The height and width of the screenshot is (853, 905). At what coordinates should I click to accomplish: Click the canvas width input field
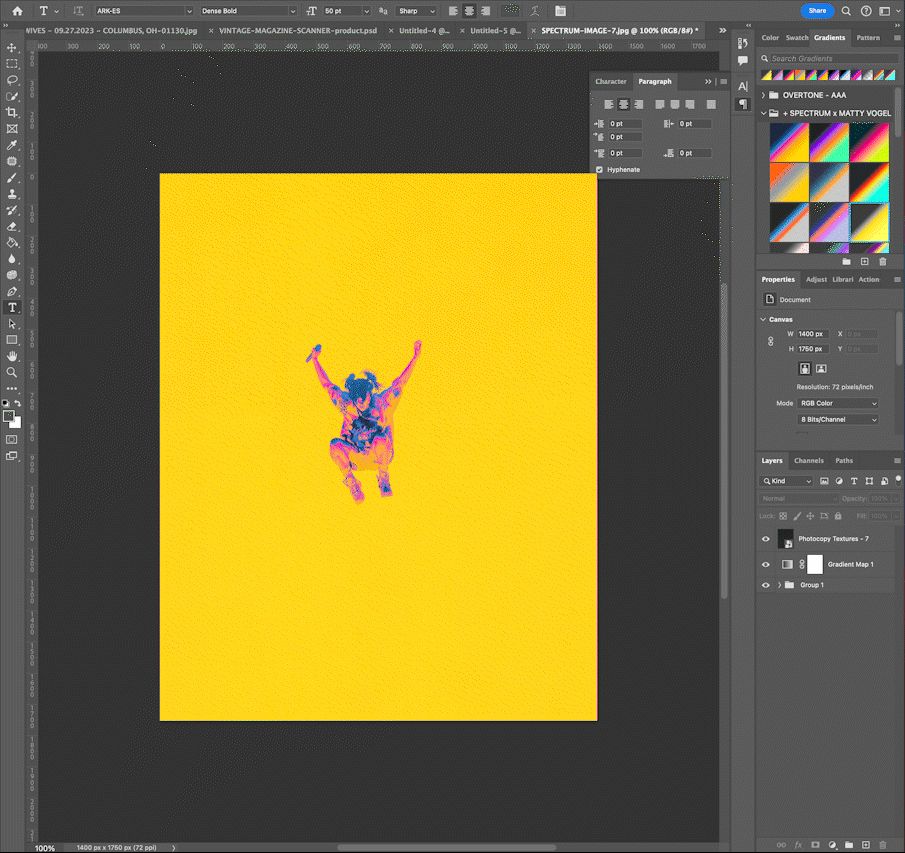811,334
